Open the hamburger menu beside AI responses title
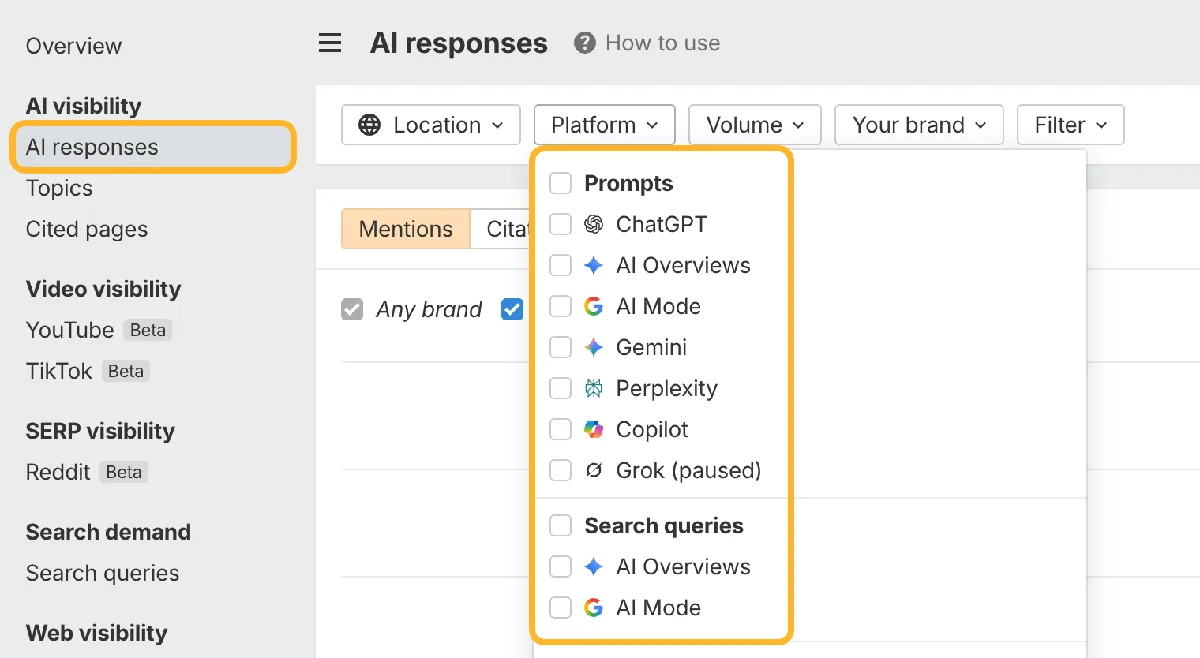Image resolution: width=1200 pixels, height=658 pixels. point(330,43)
